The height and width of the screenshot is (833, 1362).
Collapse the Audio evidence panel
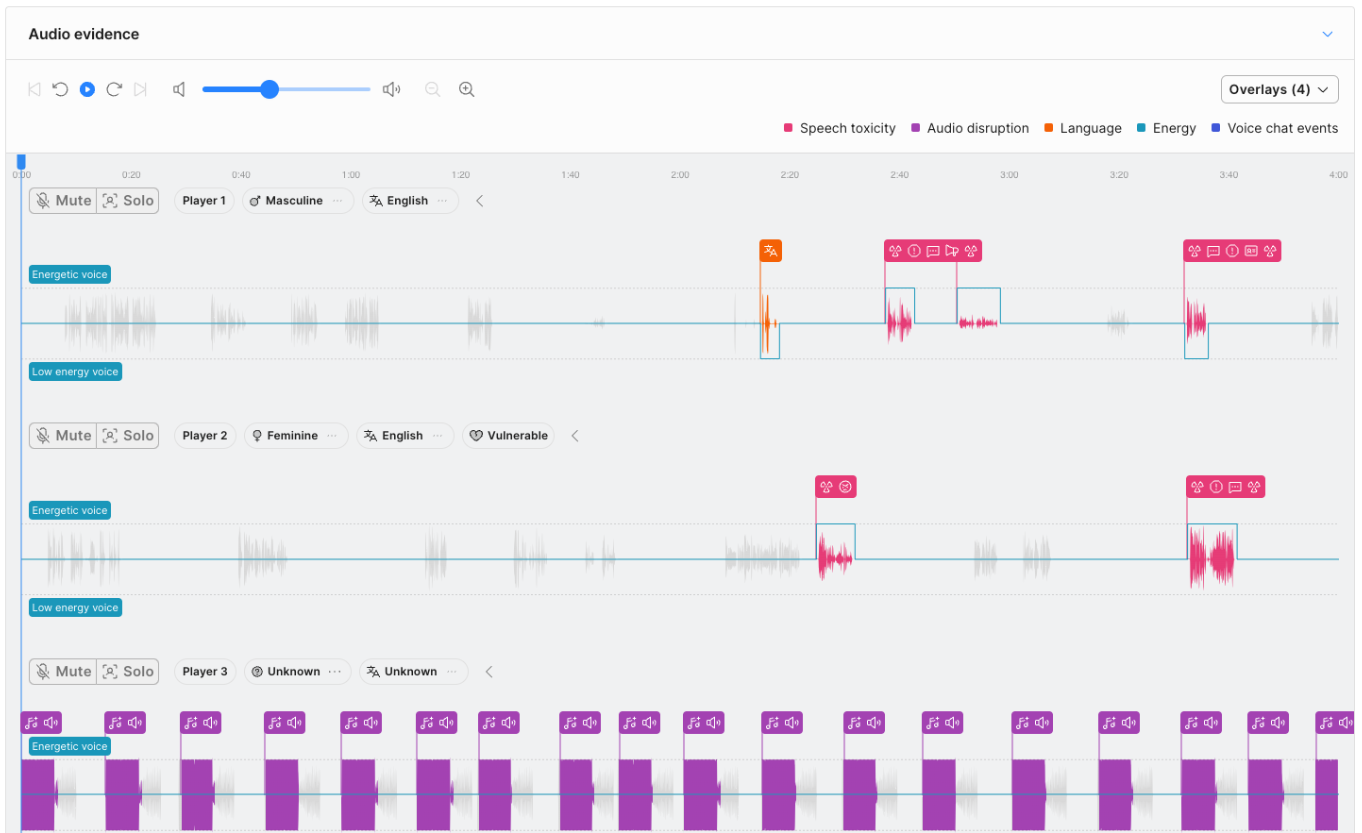pos(1327,34)
